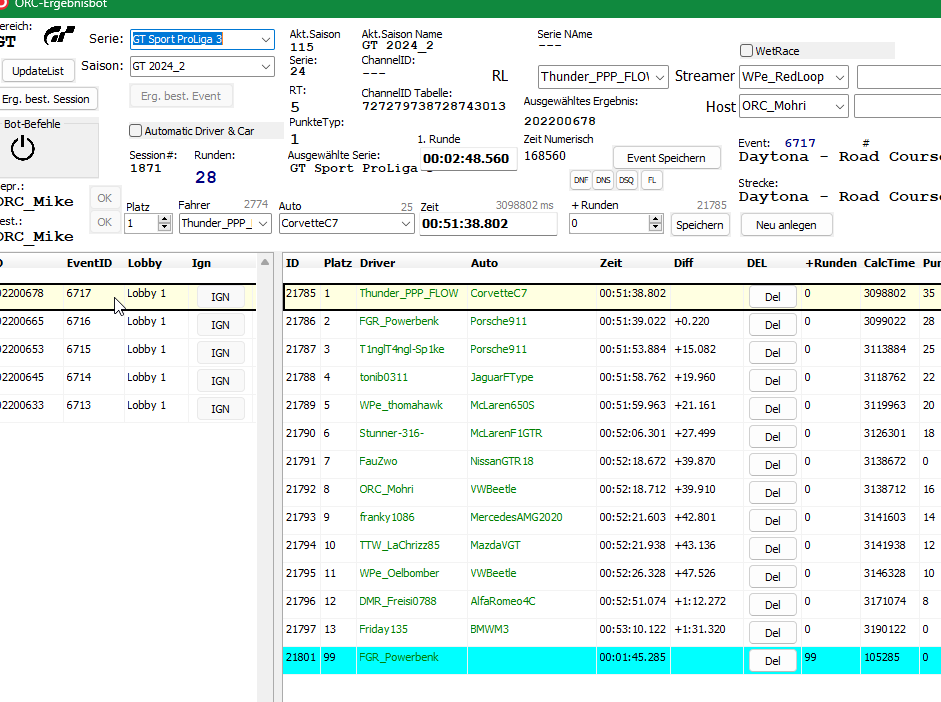Click the DSQ status button
This screenshot has width=941, height=702.
click(626, 180)
